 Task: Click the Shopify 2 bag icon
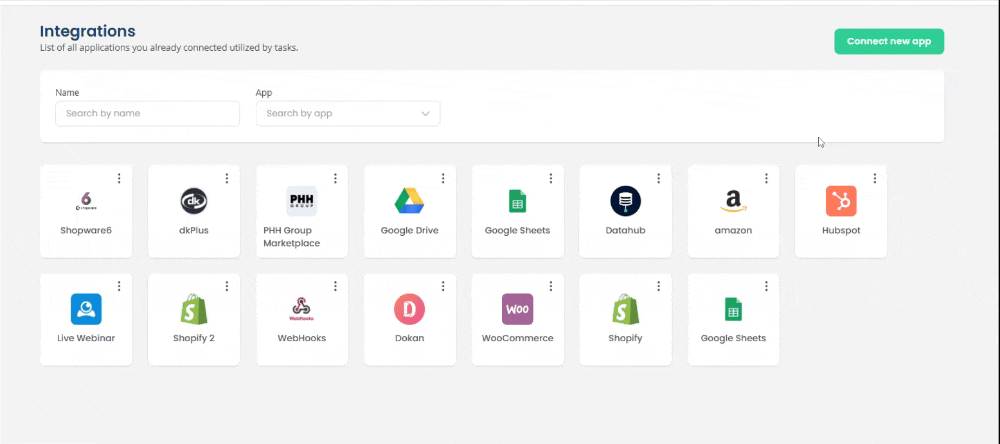[194, 309]
